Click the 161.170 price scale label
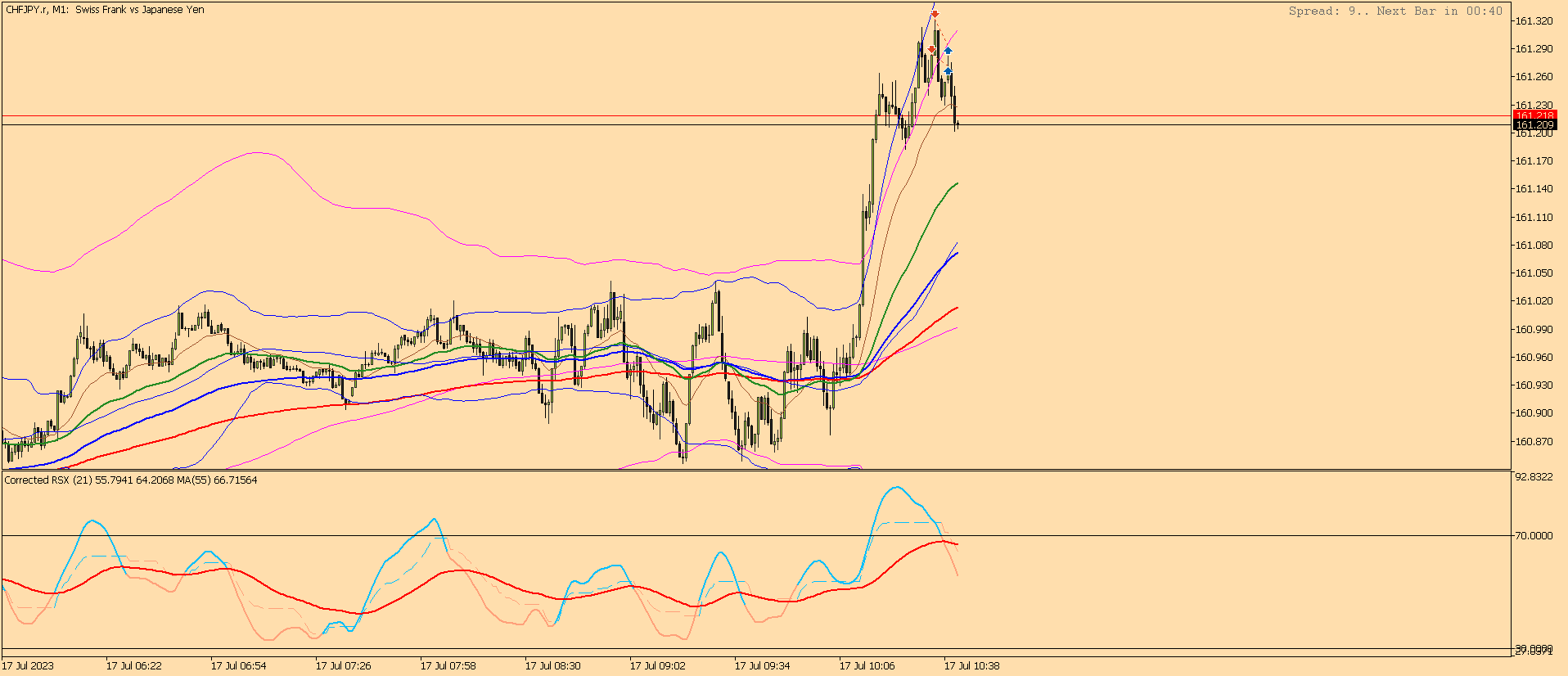1568x676 pixels. click(x=1534, y=161)
